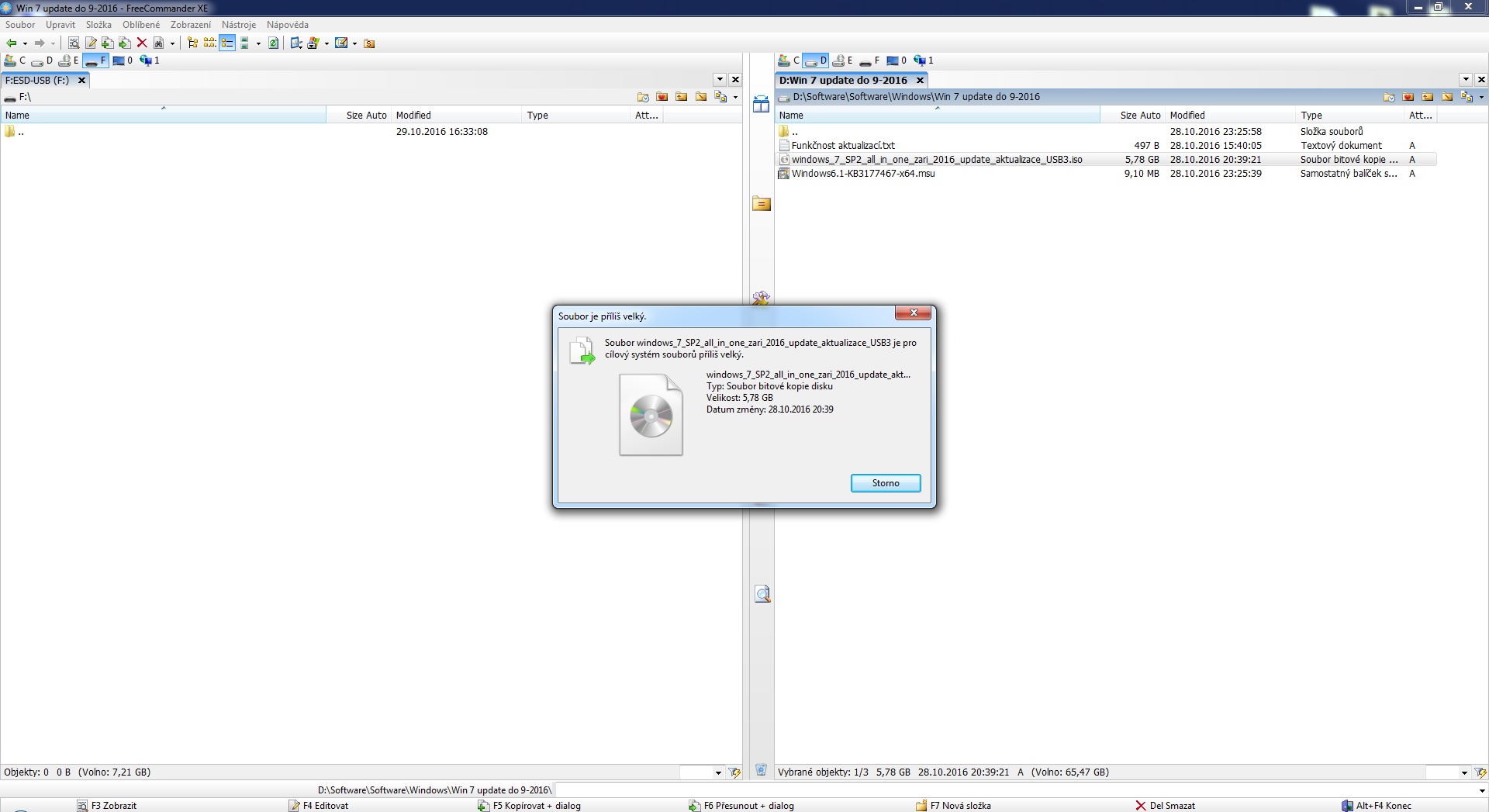Open left panel tab list dropdown

720,79
